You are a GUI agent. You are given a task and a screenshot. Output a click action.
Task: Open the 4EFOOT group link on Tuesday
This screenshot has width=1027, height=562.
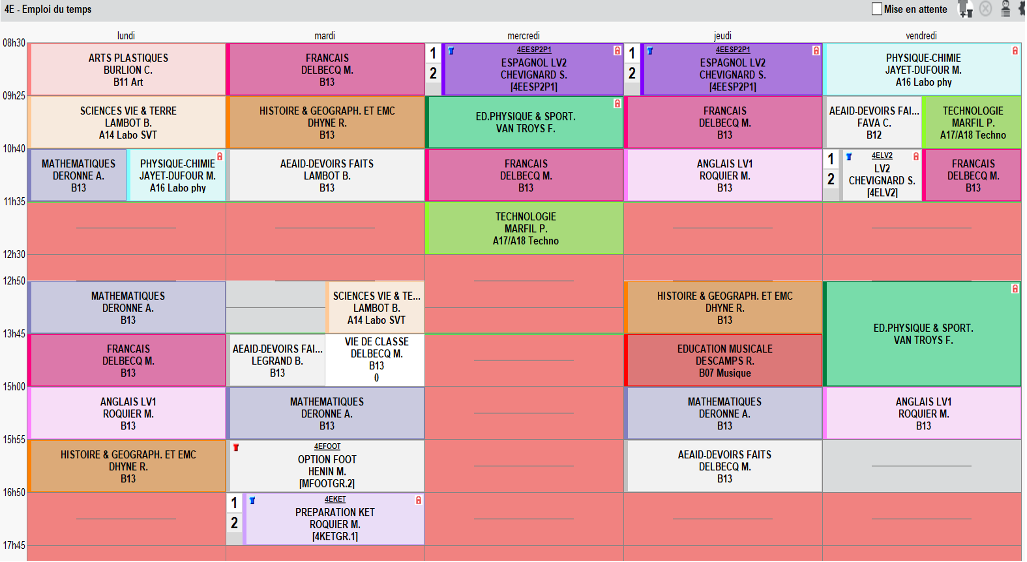[327, 447]
